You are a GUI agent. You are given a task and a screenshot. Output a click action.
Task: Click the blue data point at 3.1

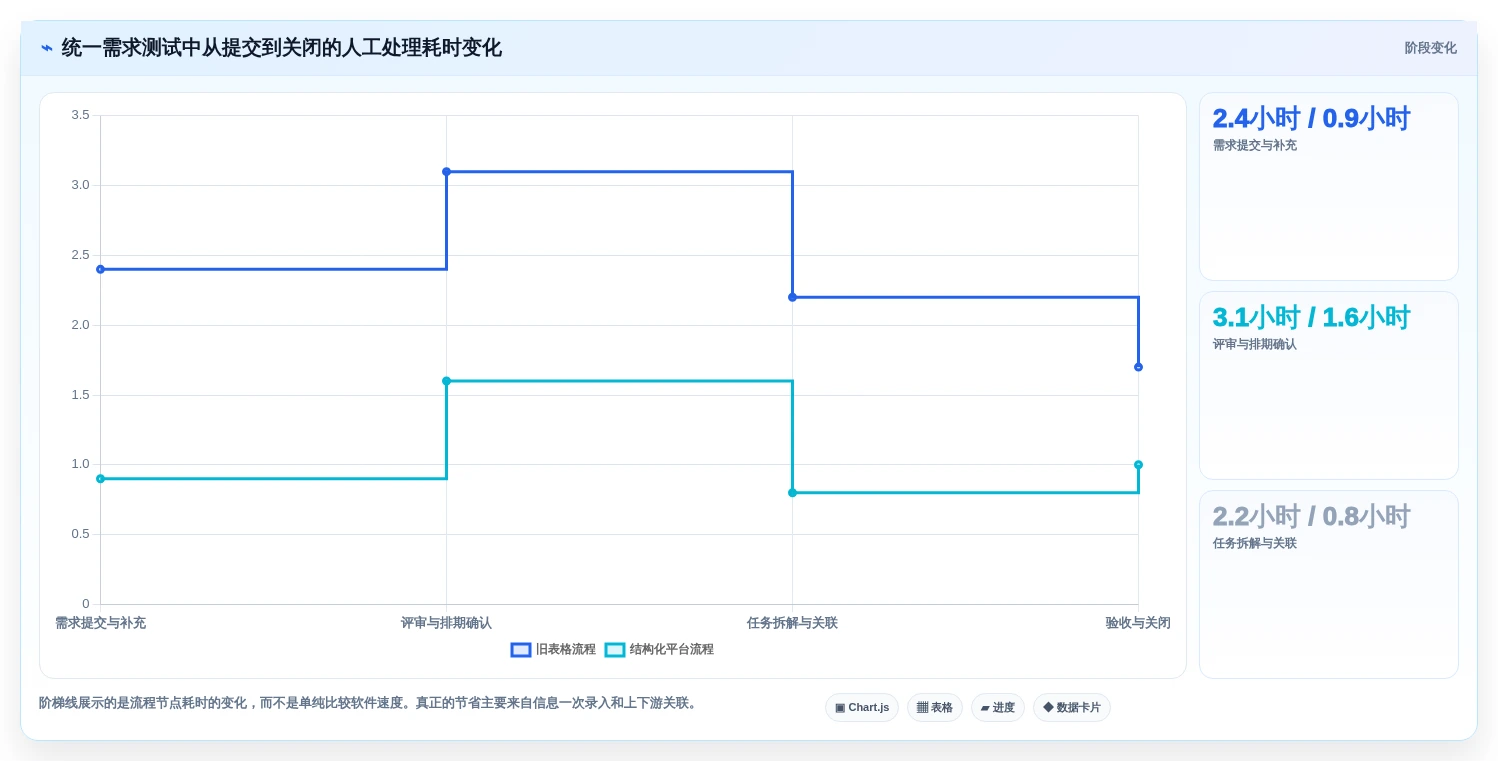446,172
